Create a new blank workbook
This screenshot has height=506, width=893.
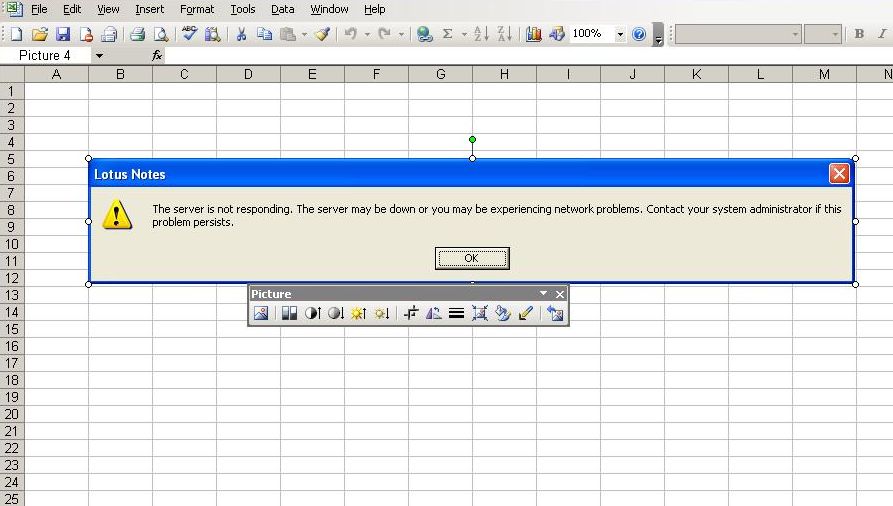point(17,34)
